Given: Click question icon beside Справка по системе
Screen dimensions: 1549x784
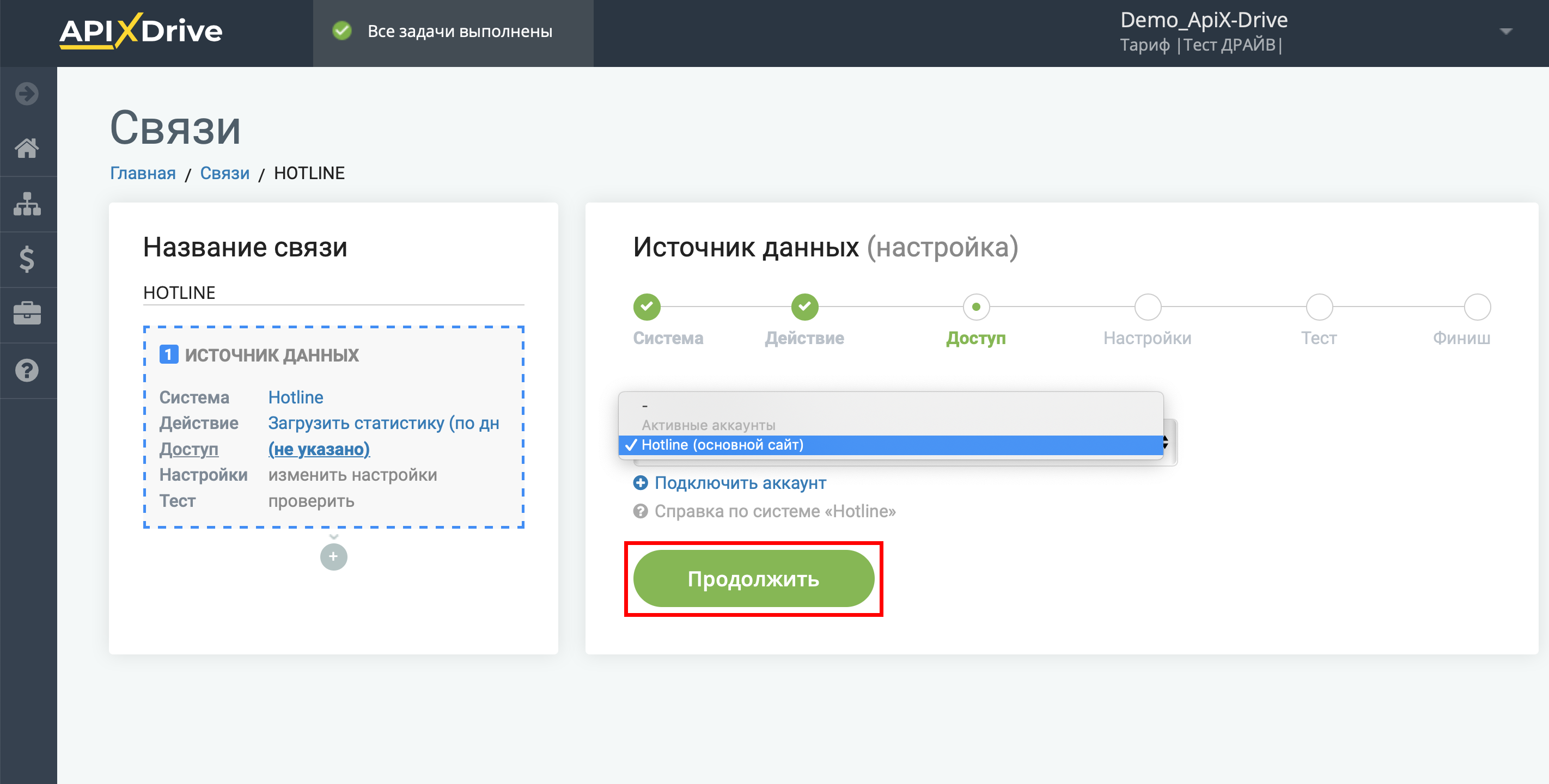Looking at the screenshot, I should (x=641, y=511).
